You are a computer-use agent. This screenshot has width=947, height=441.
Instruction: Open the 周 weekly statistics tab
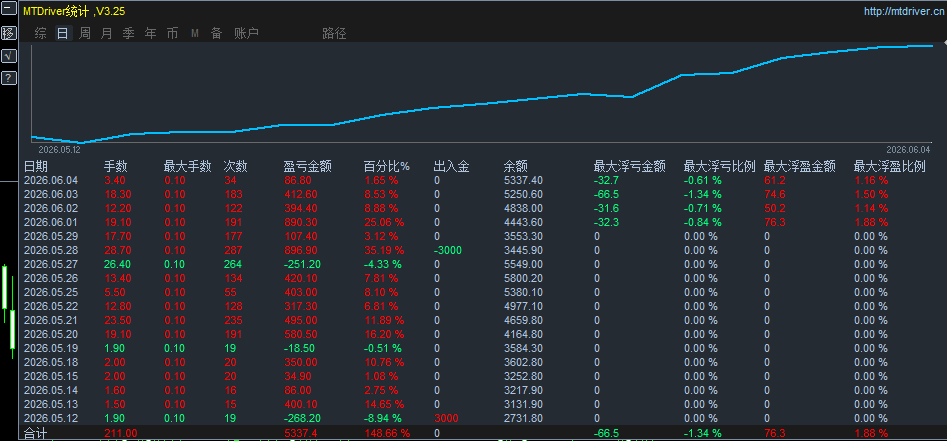(x=85, y=33)
